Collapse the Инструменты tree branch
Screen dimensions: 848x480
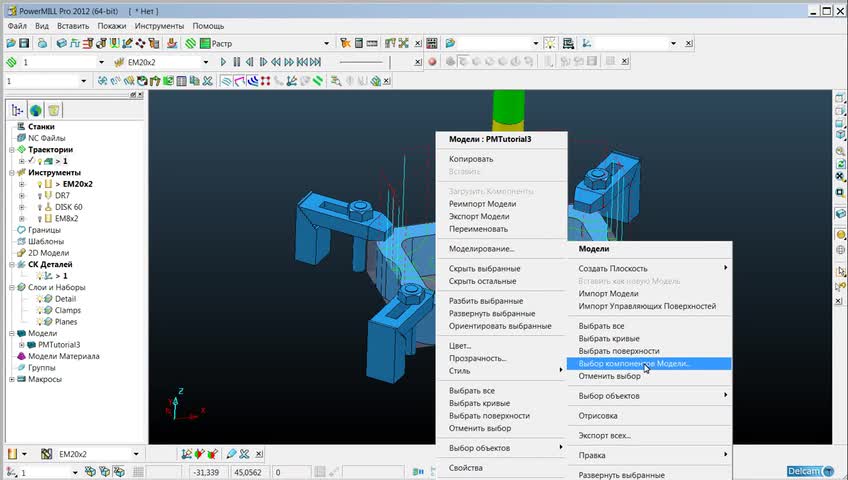click(x=12, y=173)
